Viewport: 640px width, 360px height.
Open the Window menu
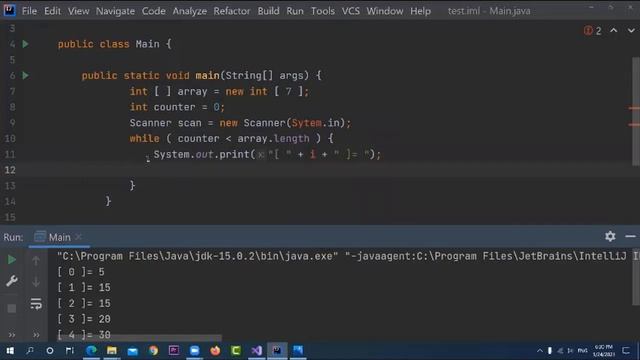point(384,11)
